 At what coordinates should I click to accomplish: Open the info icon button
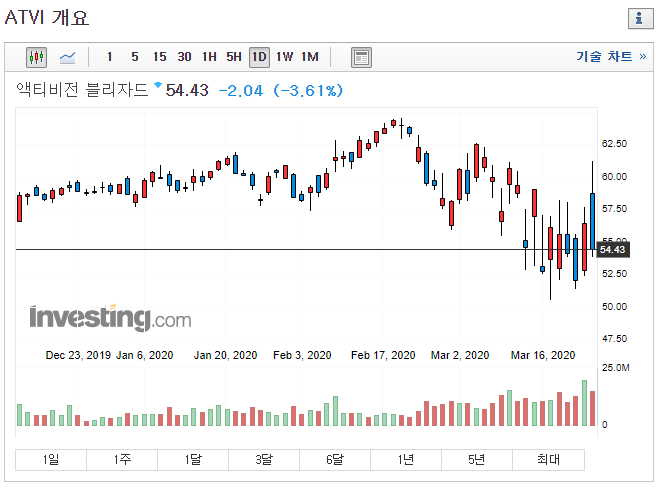[640, 18]
